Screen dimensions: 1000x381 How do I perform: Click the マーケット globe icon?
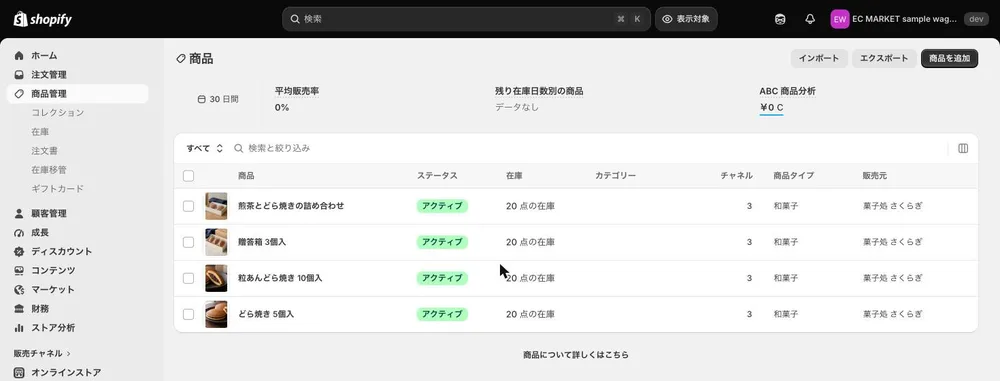click(19, 290)
